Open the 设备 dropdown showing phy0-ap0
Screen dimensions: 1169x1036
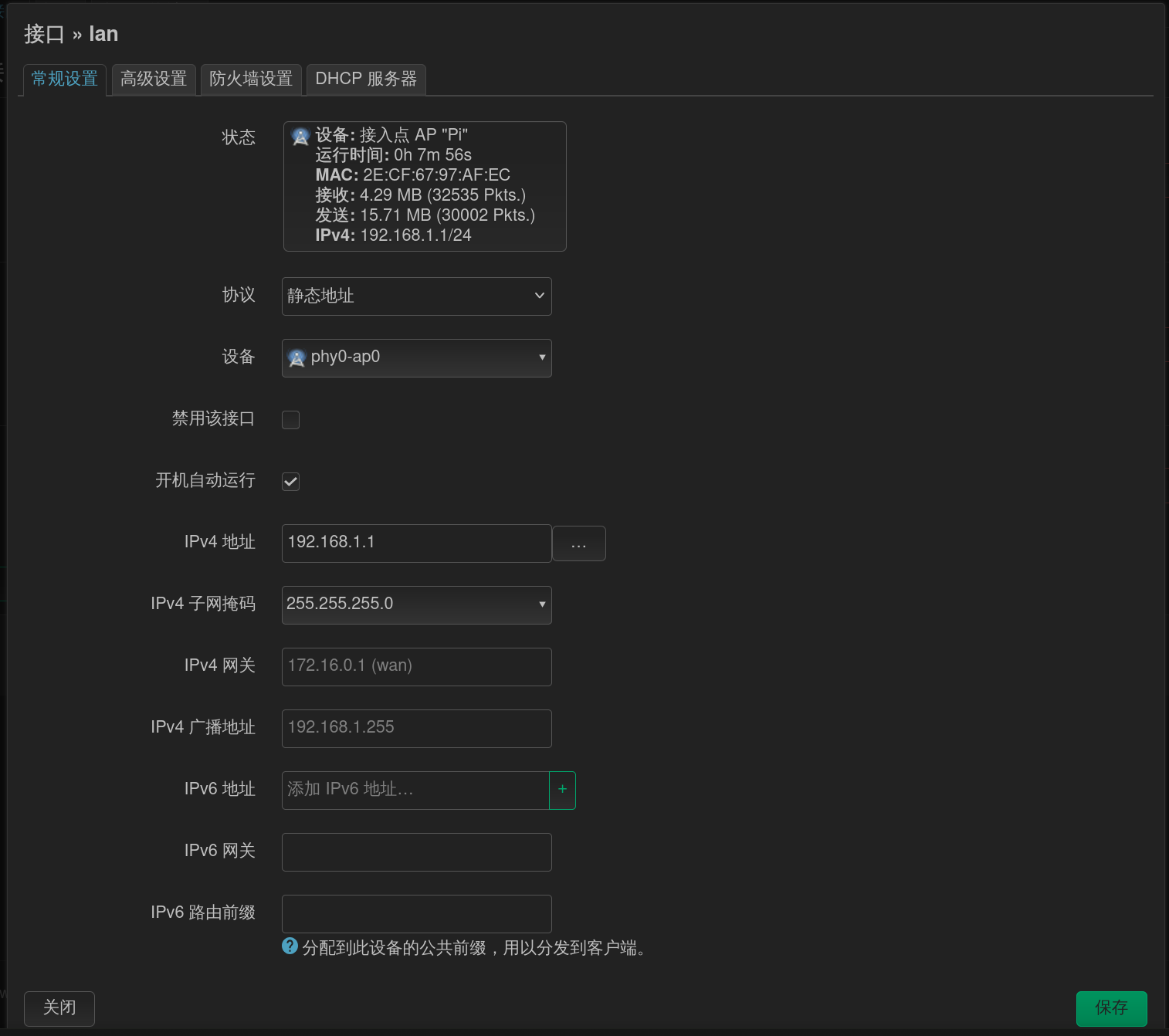(x=416, y=357)
